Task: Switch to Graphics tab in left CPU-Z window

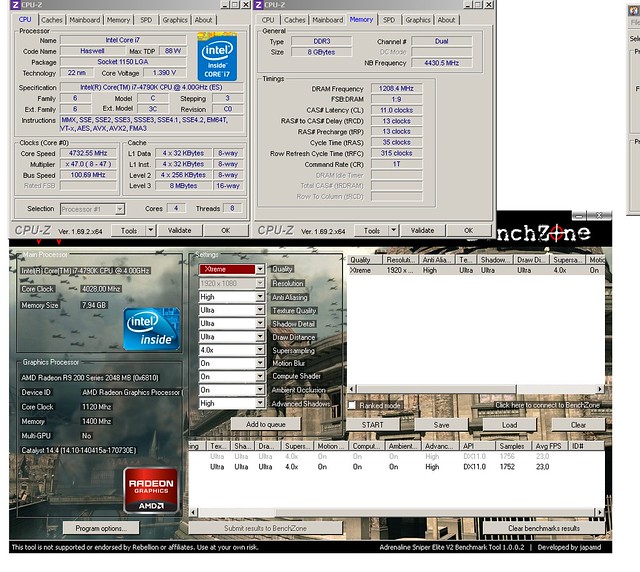Action: click(x=175, y=20)
